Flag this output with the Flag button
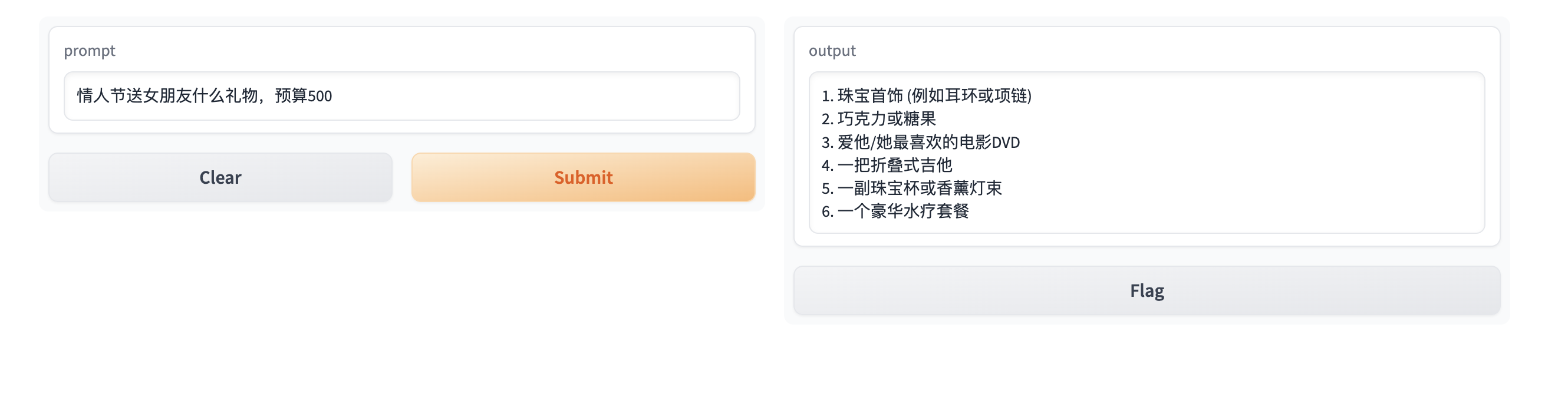 1147,290
